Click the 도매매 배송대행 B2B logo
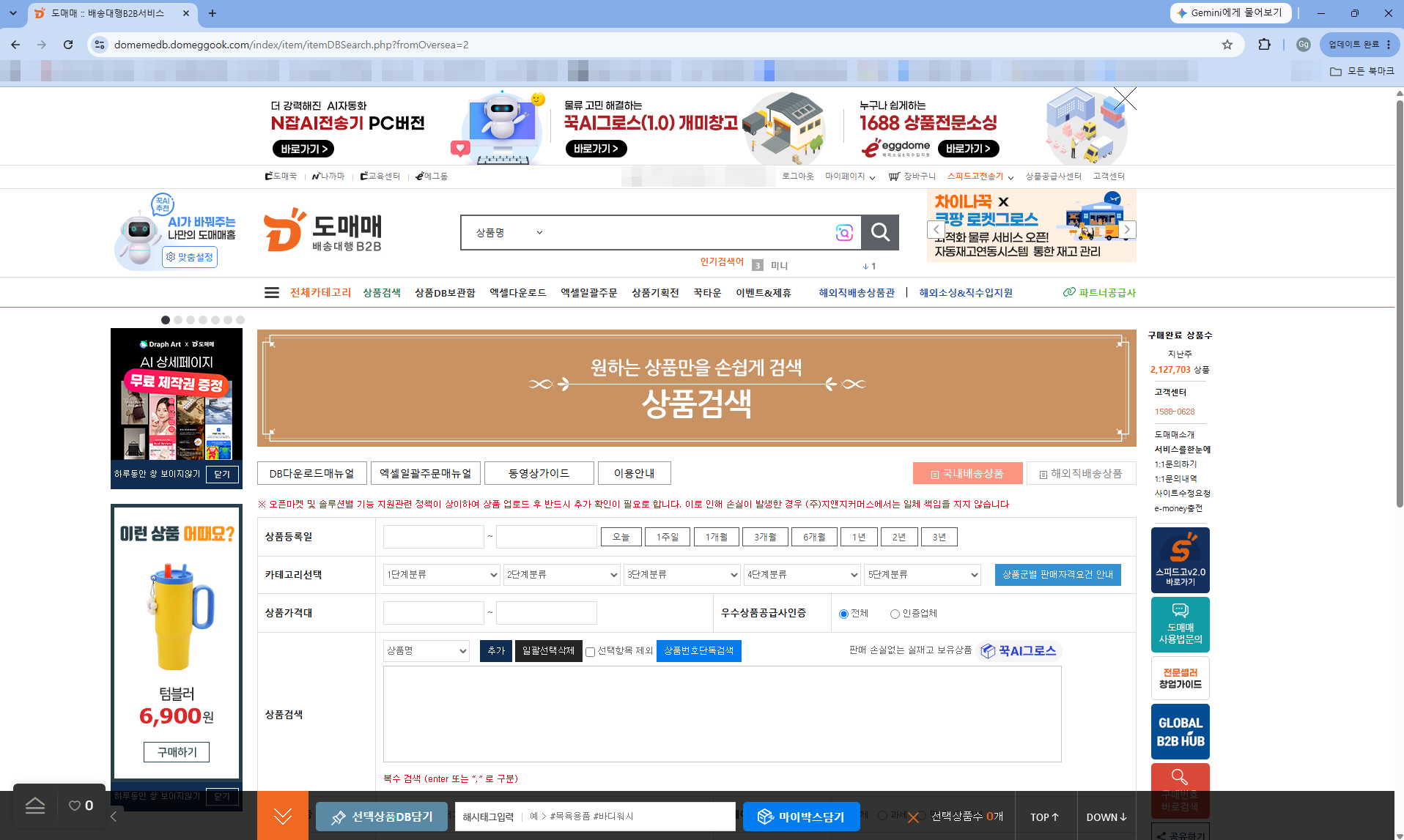 point(323,230)
